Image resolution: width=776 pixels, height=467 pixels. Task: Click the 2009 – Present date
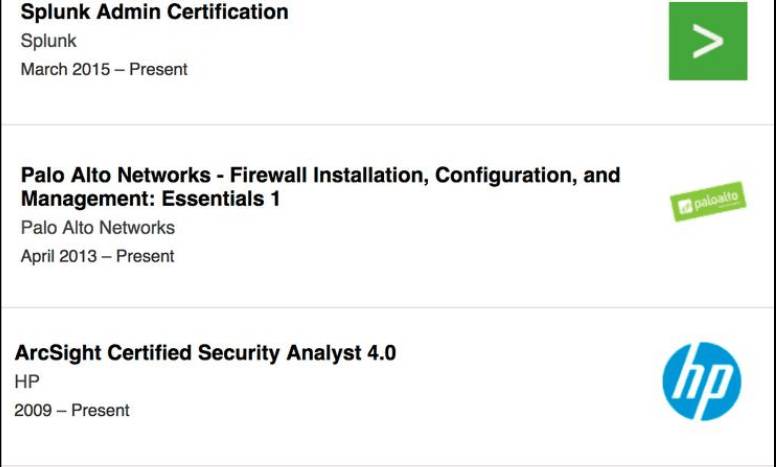tap(72, 410)
